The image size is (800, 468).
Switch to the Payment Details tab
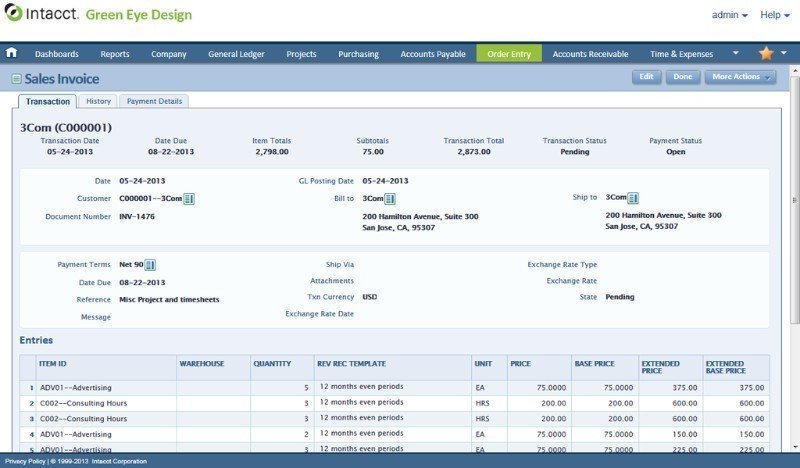pyautogui.click(x=154, y=101)
